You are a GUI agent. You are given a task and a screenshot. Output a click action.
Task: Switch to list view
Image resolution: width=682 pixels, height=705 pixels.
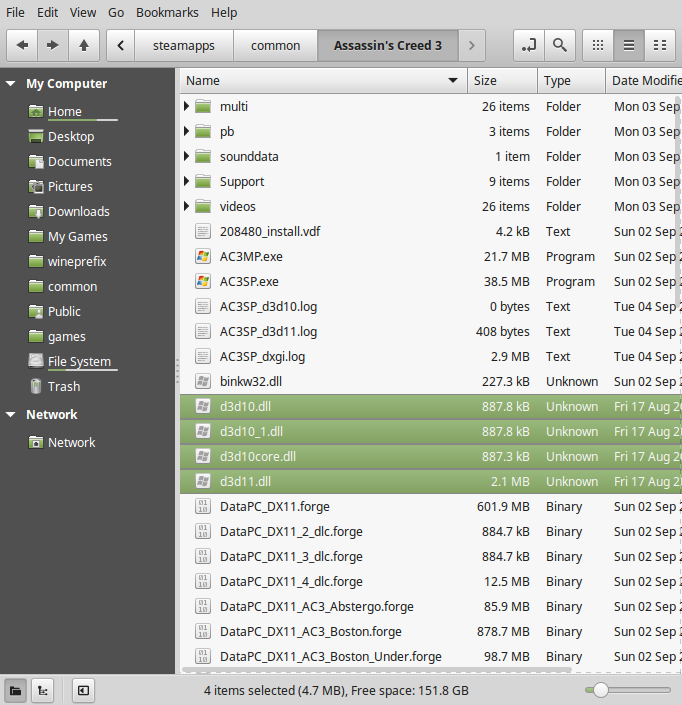tap(629, 45)
